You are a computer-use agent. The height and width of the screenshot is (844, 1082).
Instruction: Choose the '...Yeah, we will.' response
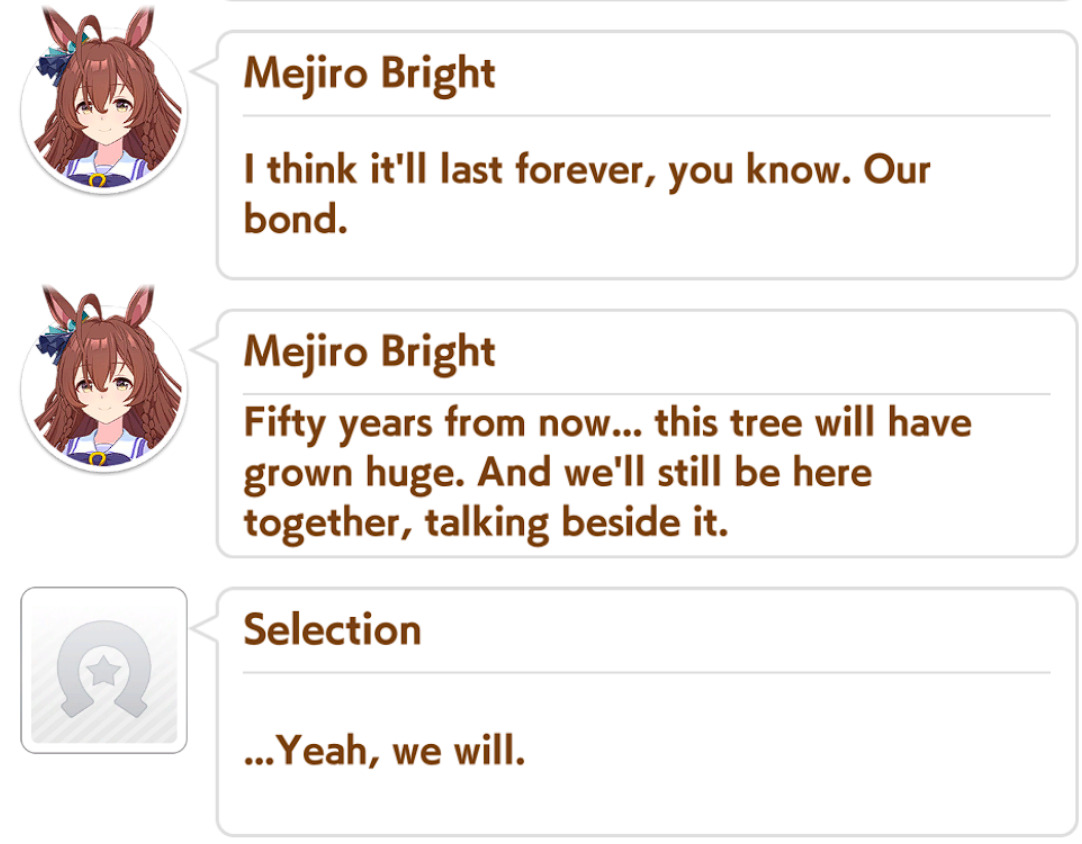pyautogui.click(x=647, y=711)
